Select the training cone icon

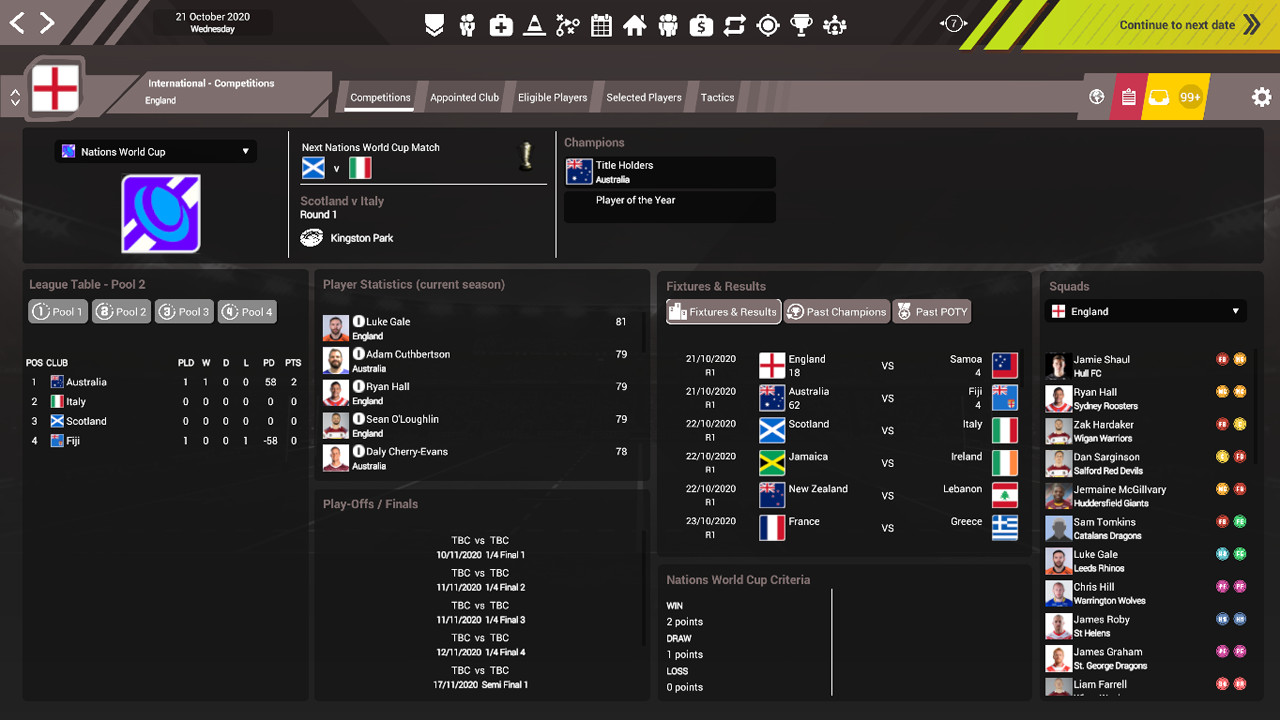[534, 24]
